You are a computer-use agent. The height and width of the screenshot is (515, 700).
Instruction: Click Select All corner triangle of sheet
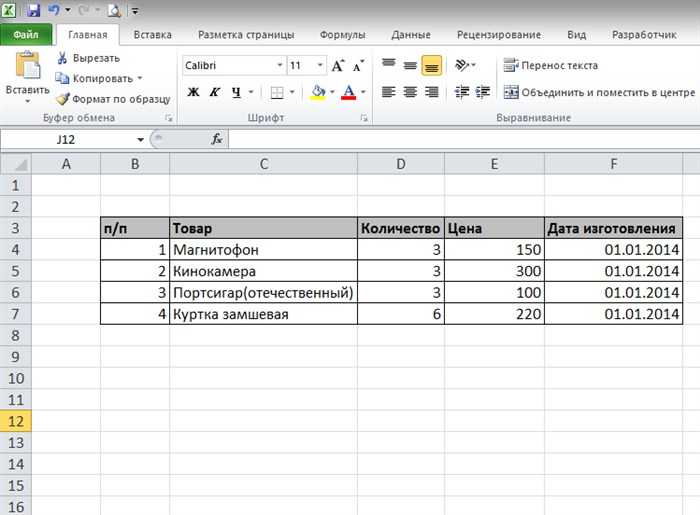pos(16,164)
